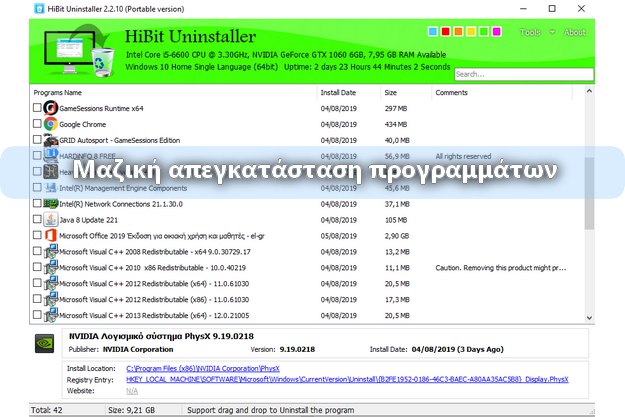This screenshot has height=417, width=625.
Task: Sort by Comments column header
Action: (451, 92)
